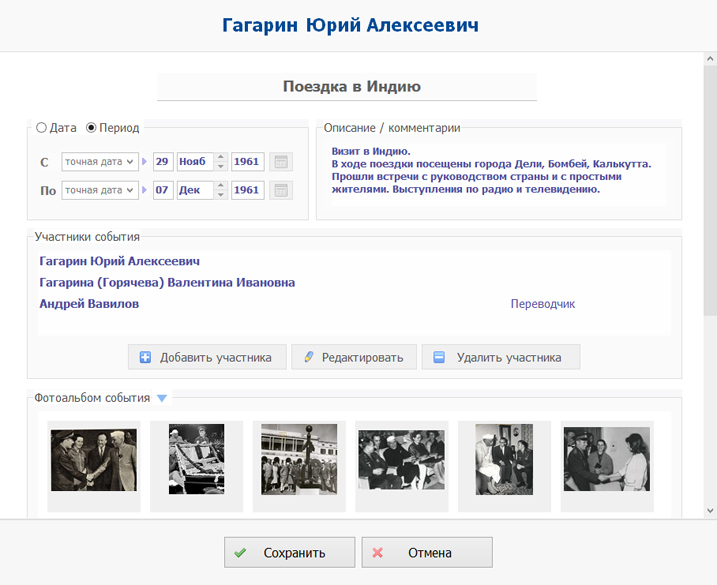Click the start day field showing 29
The image size is (717, 585).
[x=163, y=162]
